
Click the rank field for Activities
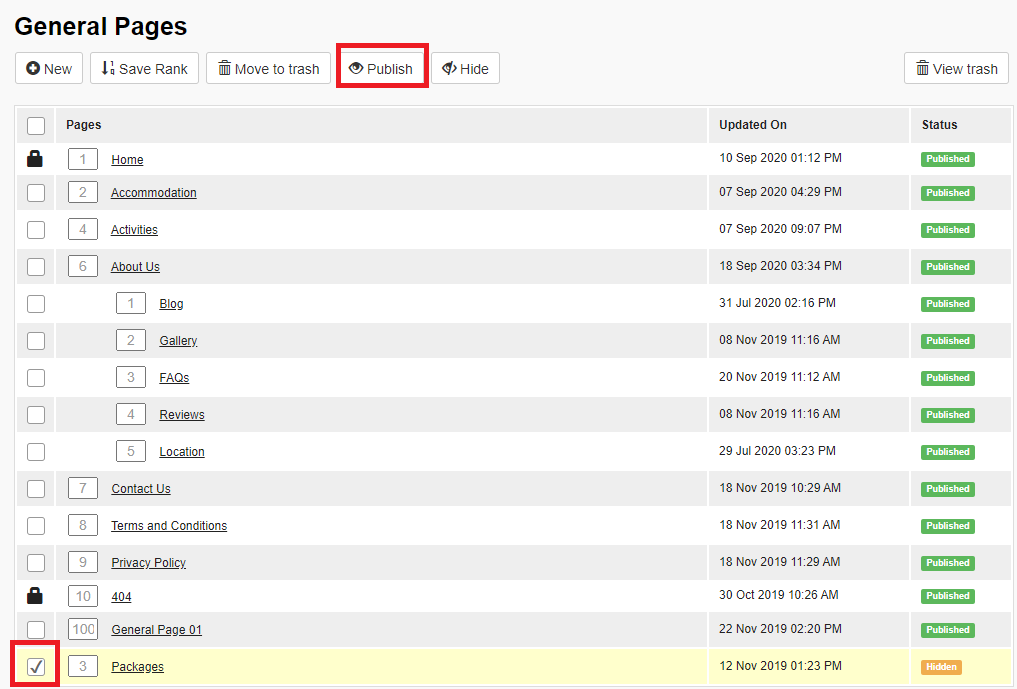click(83, 230)
